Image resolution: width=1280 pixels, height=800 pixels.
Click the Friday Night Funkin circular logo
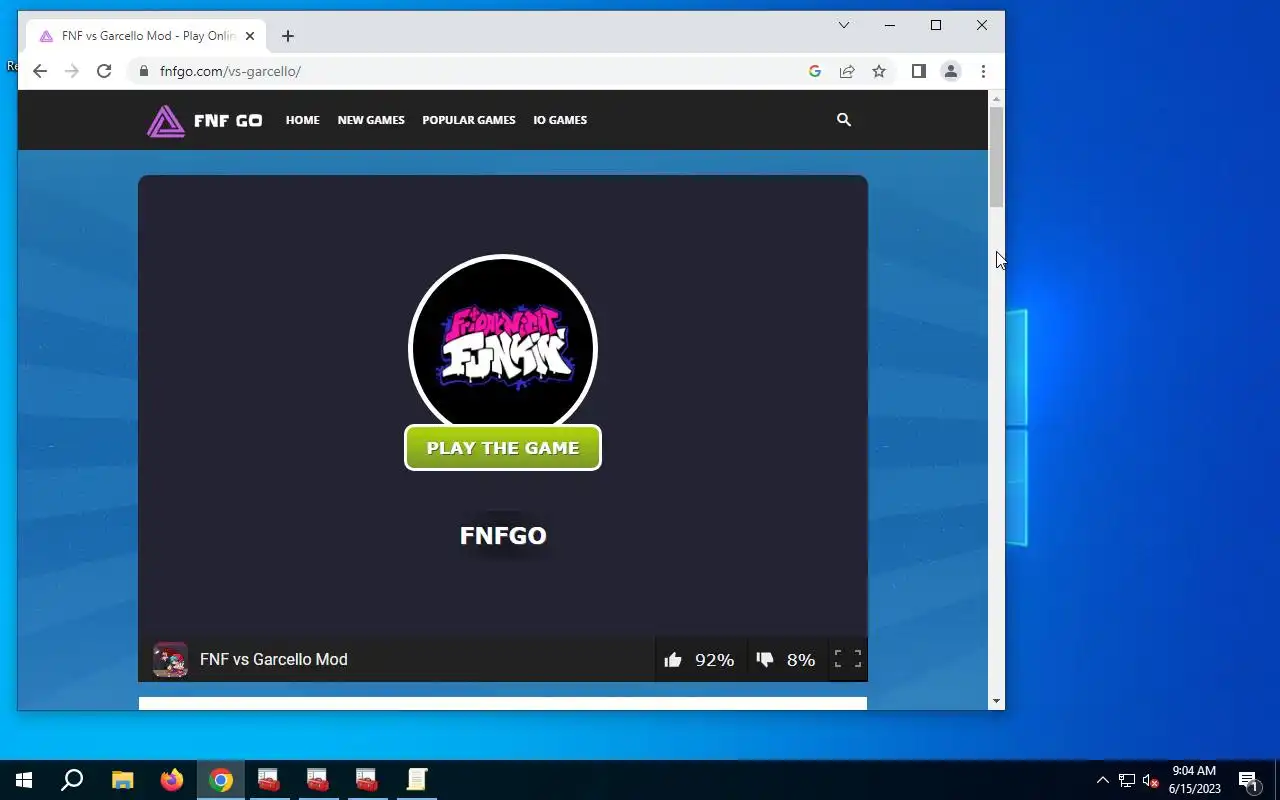pos(503,349)
